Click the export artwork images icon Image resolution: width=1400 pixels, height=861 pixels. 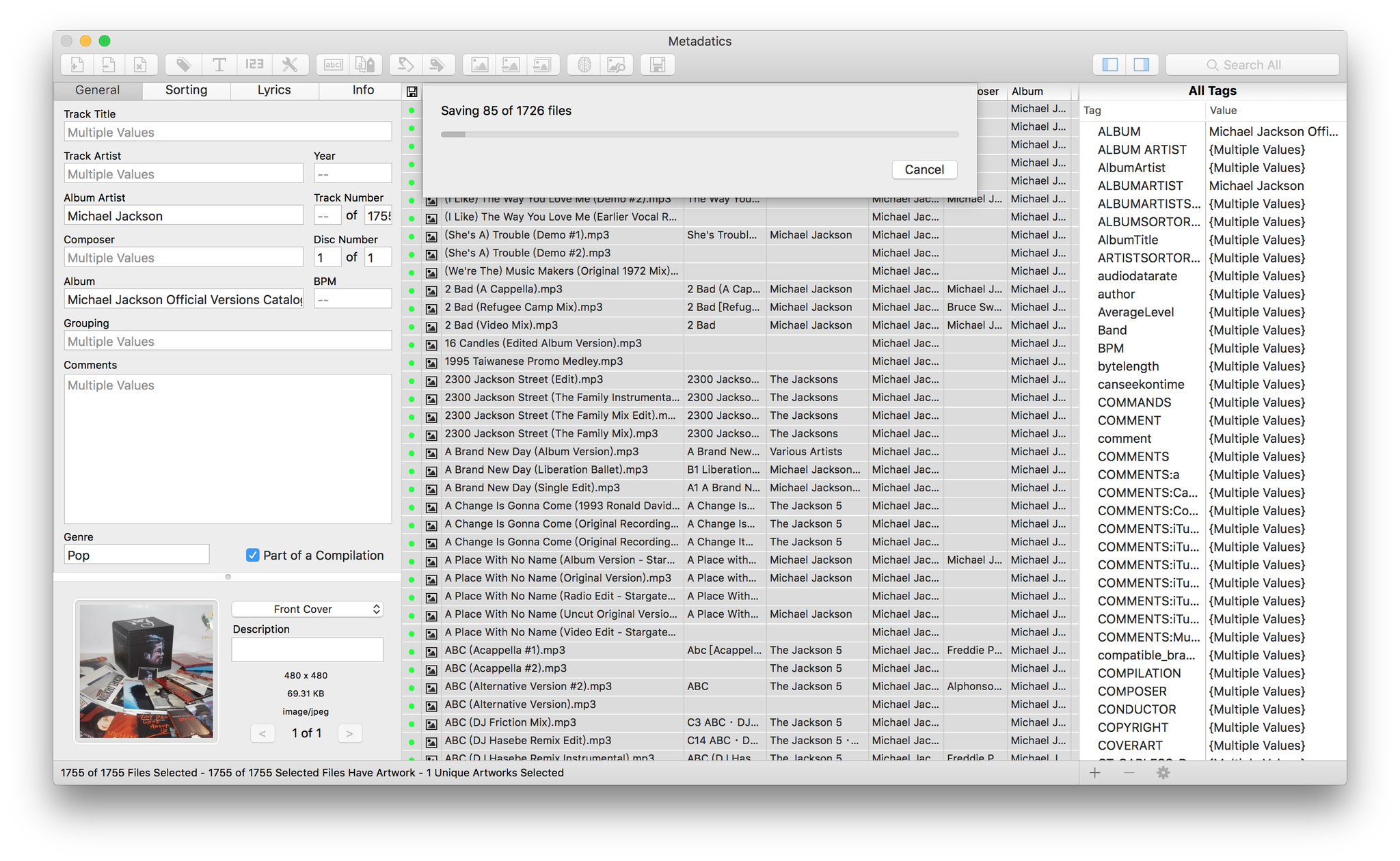tap(543, 65)
